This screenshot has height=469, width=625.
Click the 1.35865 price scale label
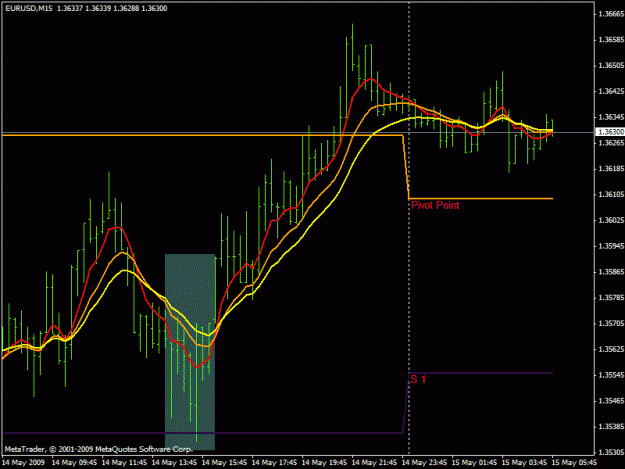(x=611, y=272)
